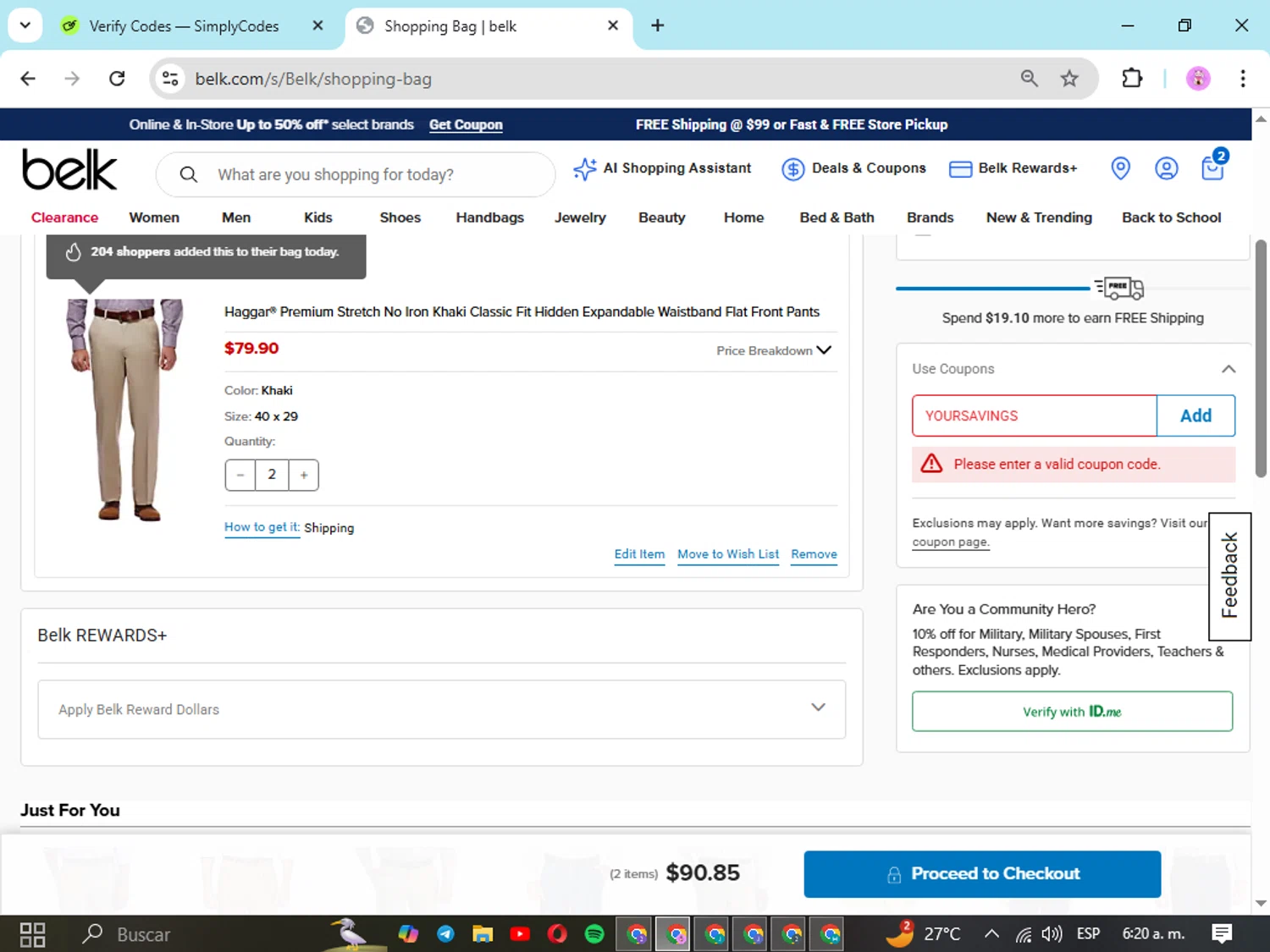Open the Home category menu
The width and height of the screenshot is (1270, 952).
pyautogui.click(x=744, y=217)
